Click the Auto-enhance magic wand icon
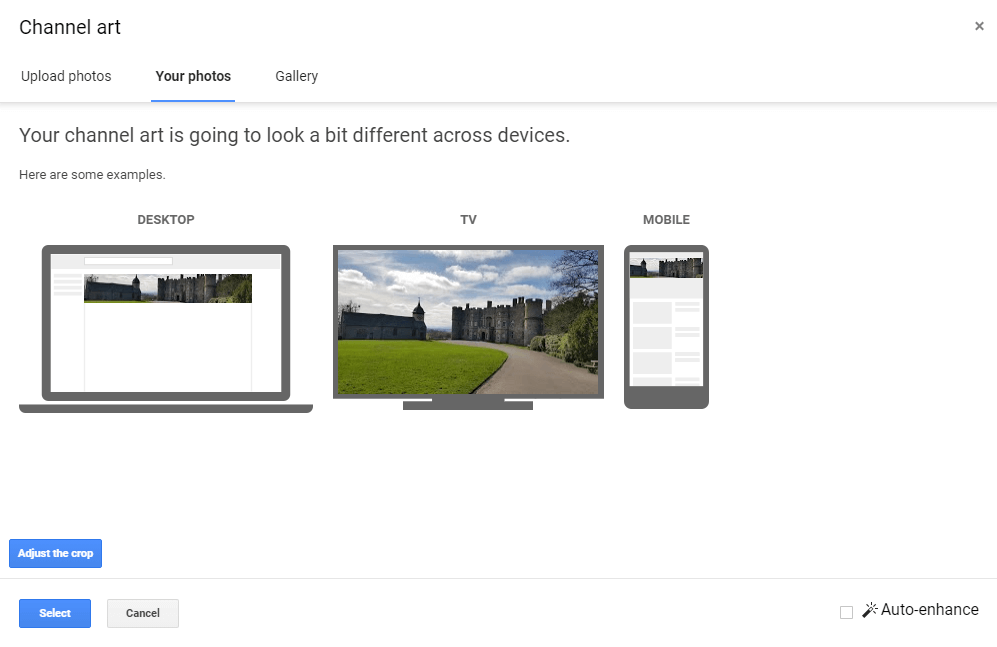The height and width of the screenshot is (647, 997). [869, 610]
